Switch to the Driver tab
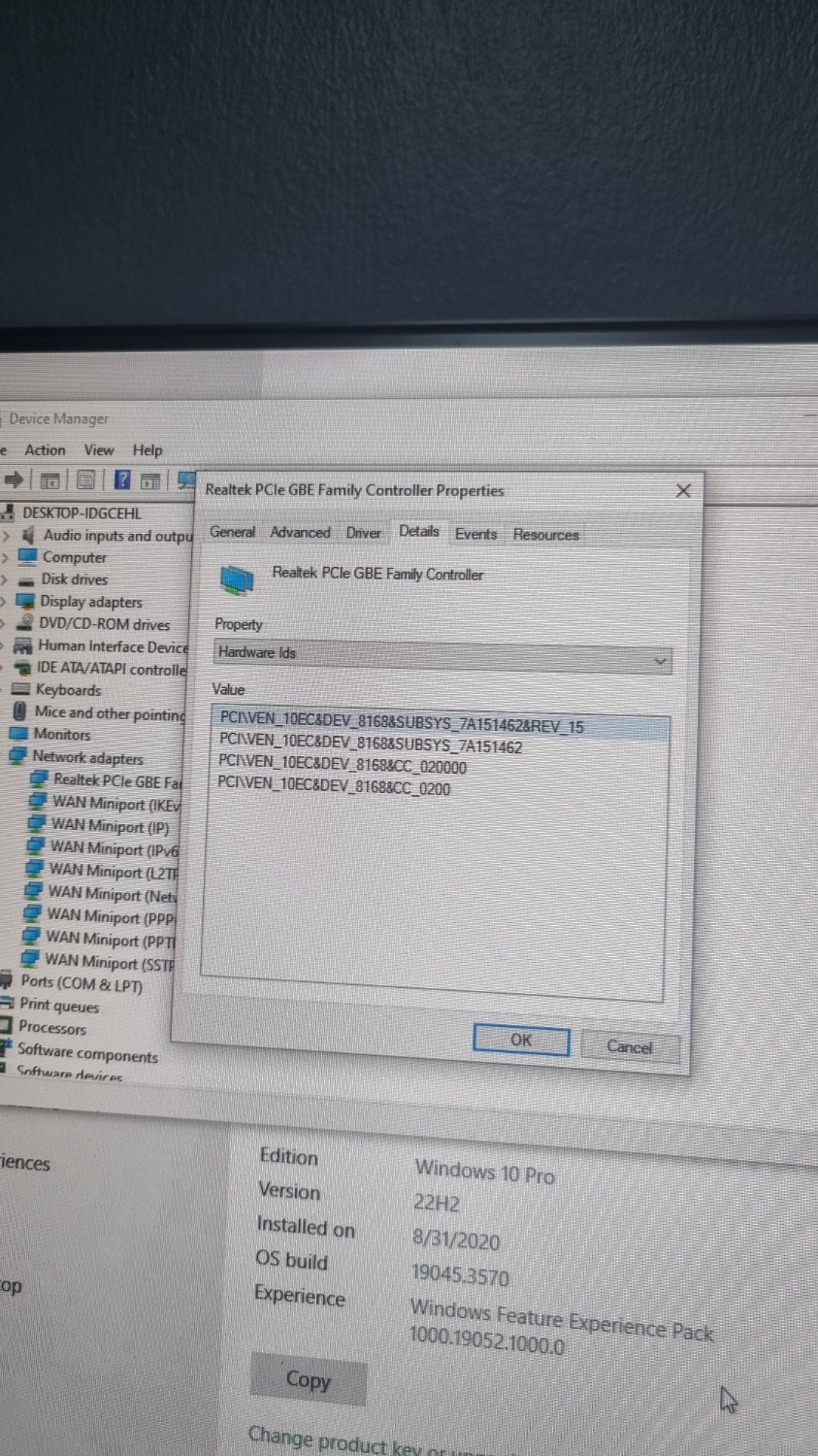The image size is (818, 1456). [364, 533]
